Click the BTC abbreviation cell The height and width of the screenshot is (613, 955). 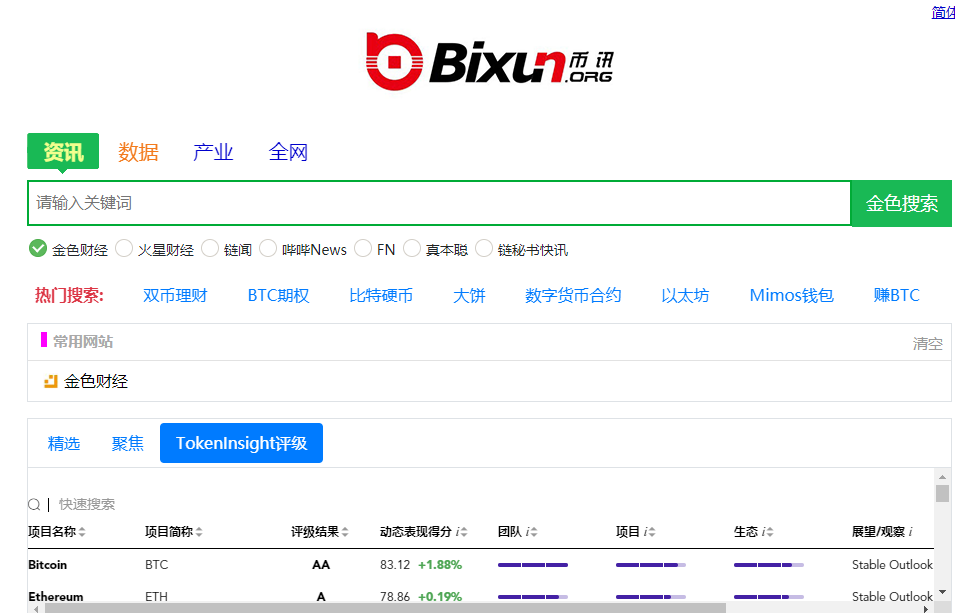pyautogui.click(x=157, y=565)
